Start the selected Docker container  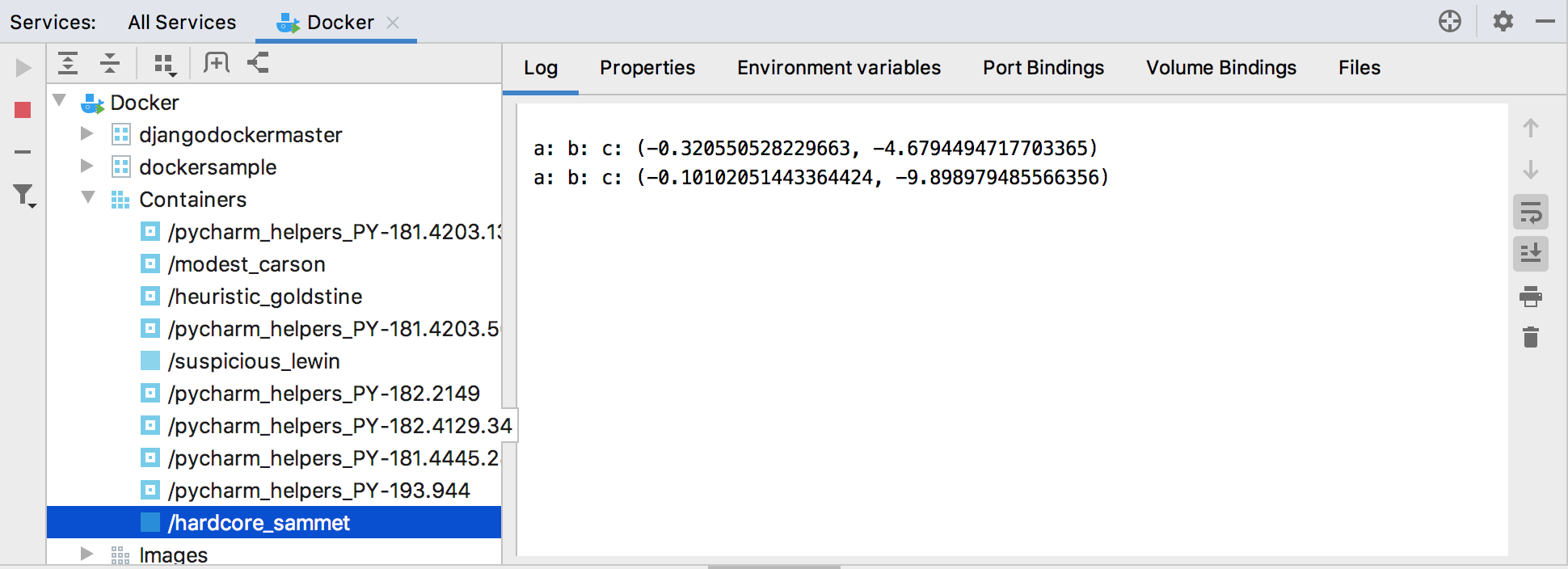pos(23,68)
